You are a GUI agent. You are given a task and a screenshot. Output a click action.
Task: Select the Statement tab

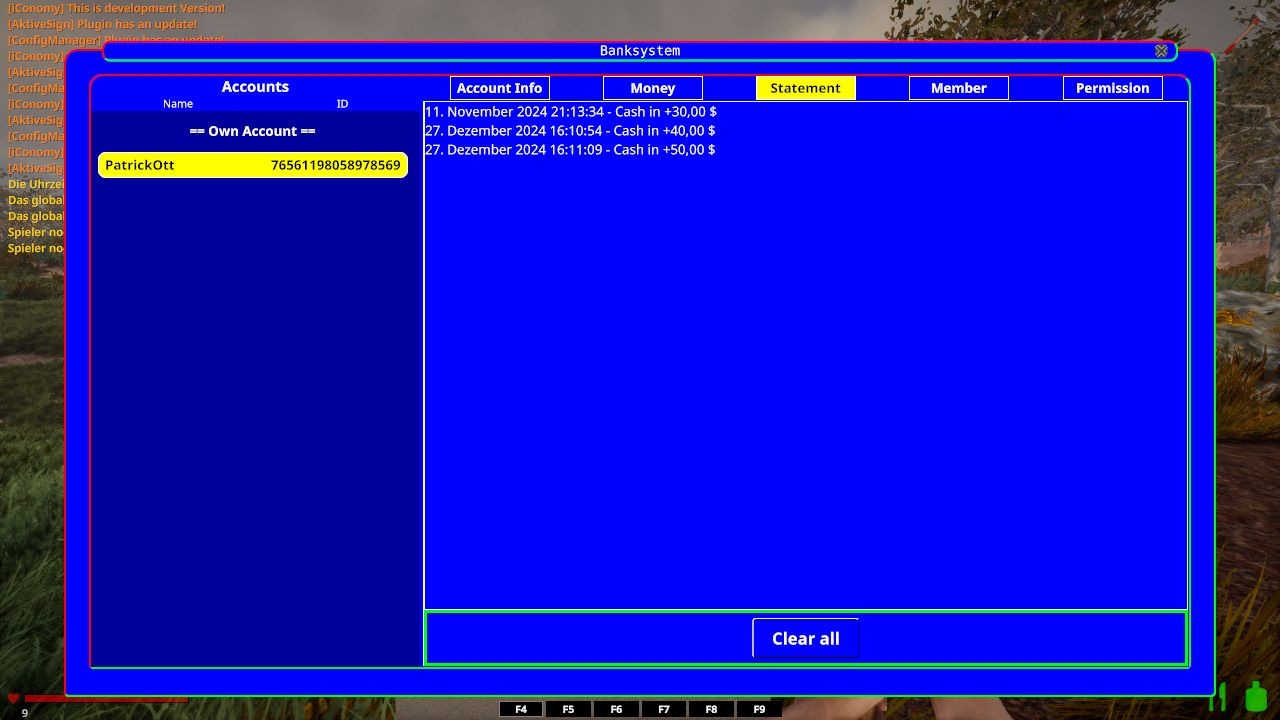point(805,88)
